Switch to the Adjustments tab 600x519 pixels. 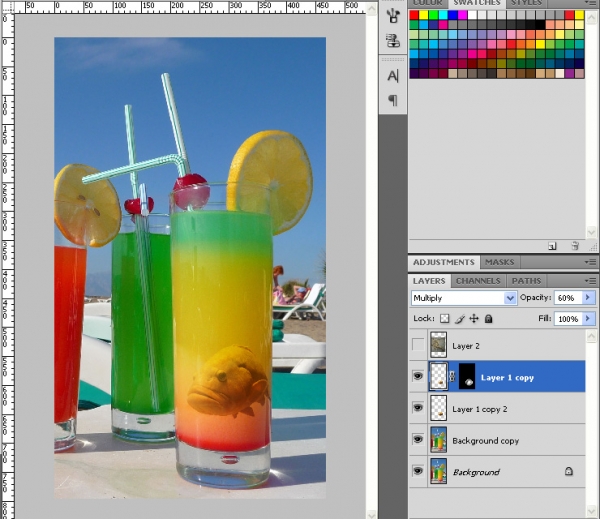click(x=443, y=262)
